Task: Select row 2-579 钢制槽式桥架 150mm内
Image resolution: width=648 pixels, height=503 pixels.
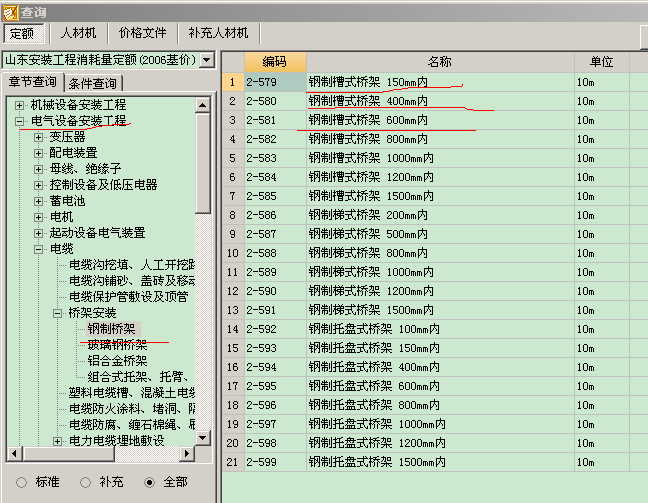Action: click(x=435, y=82)
